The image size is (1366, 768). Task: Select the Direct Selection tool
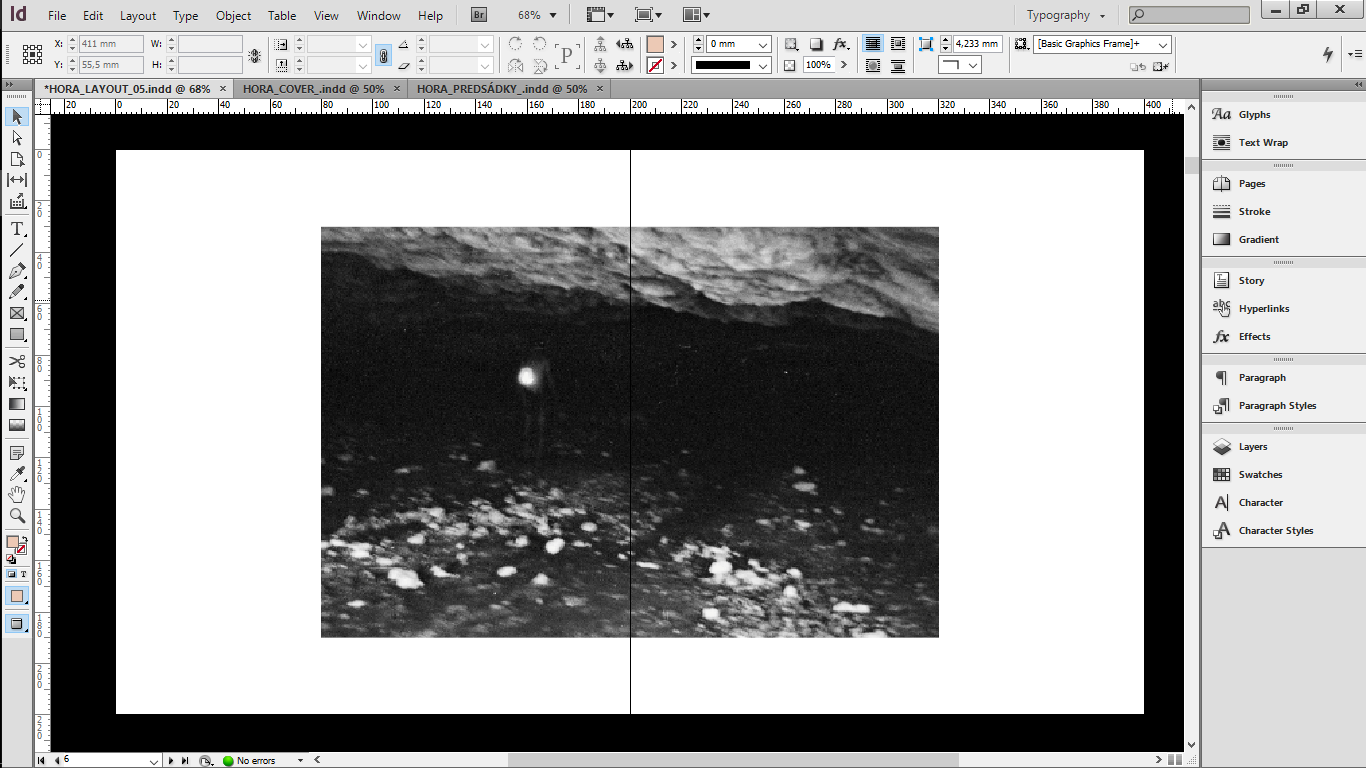[17, 138]
